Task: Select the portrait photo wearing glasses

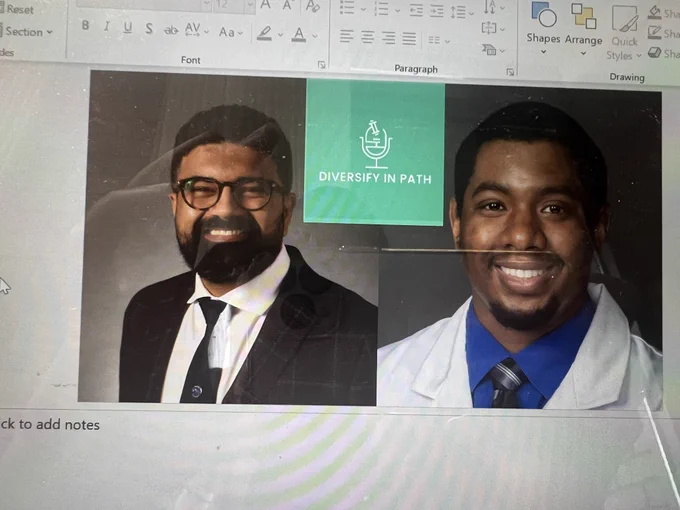Action: click(x=228, y=238)
